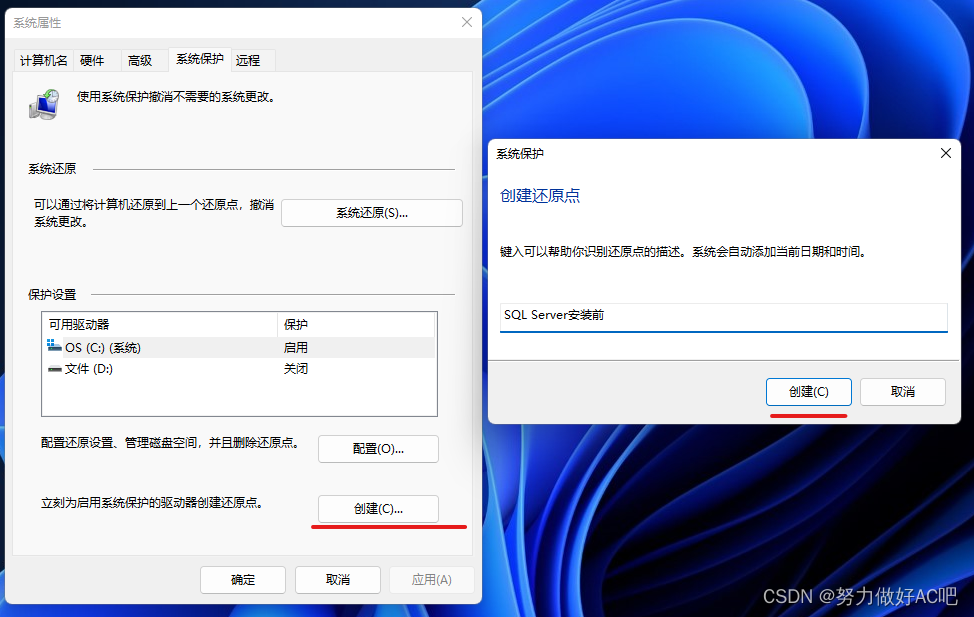Image resolution: width=974 pixels, height=617 pixels.
Task: Click the OS (C:) drive icon
Action: [54, 345]
